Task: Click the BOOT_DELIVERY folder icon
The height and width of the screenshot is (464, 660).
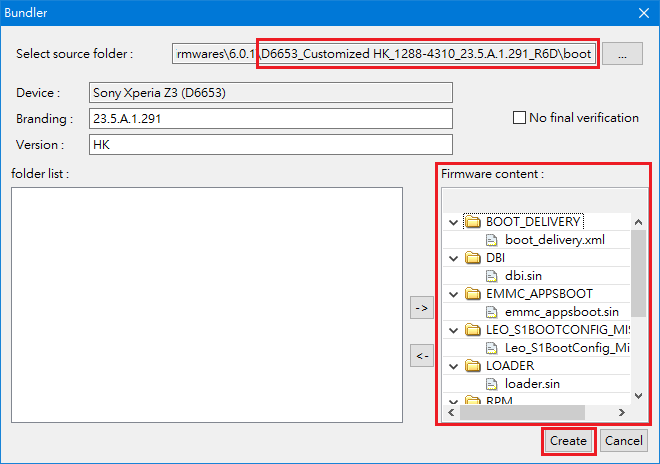Action: coord(473,221)
